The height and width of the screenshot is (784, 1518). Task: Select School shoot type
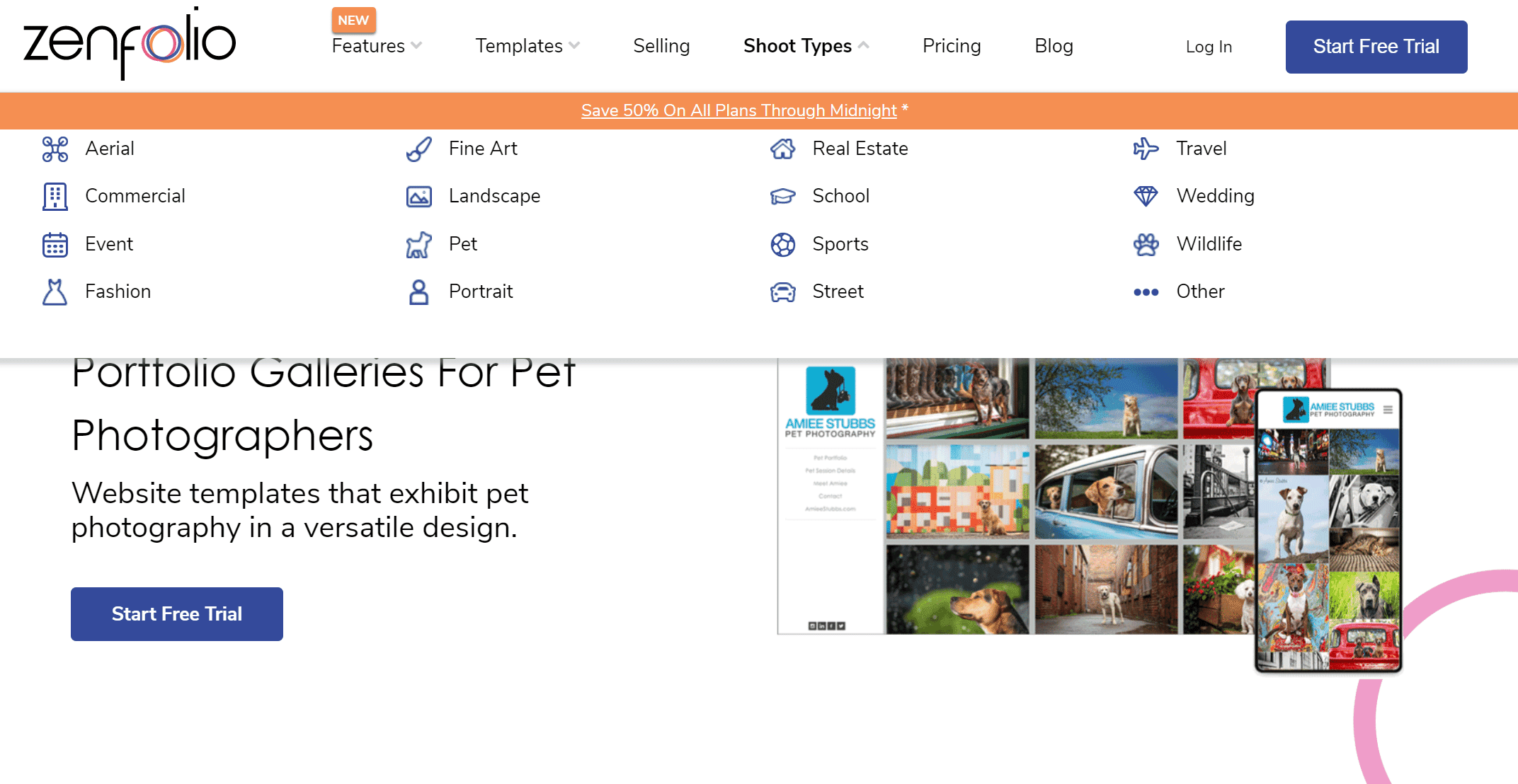(841, 196)
